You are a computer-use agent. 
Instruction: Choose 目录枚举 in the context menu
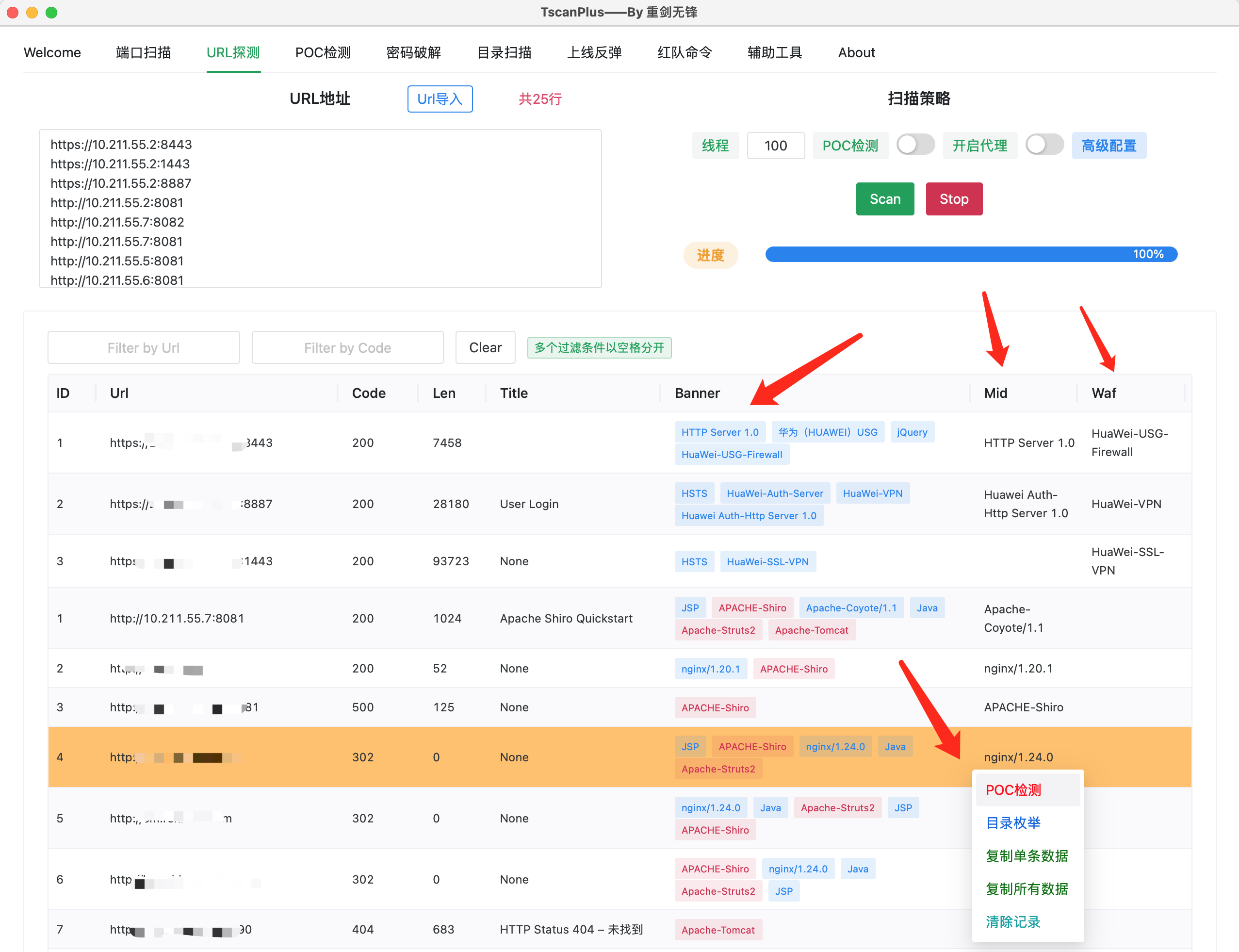(1013, 823)
